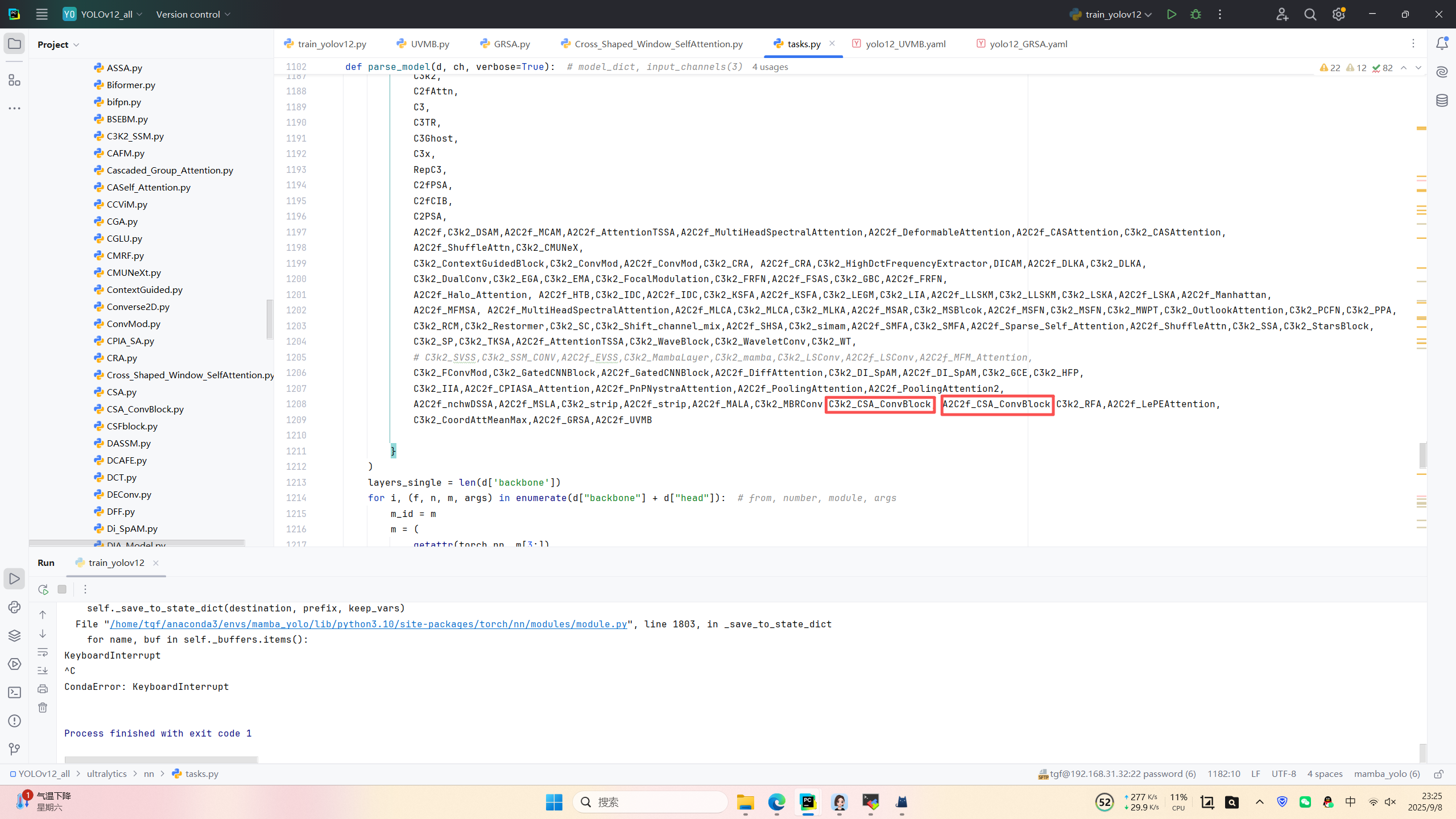Switch to yolo12_UVMB.yaml tab
The width and height of the screenshot is (1456, 819).
[899, 44]
